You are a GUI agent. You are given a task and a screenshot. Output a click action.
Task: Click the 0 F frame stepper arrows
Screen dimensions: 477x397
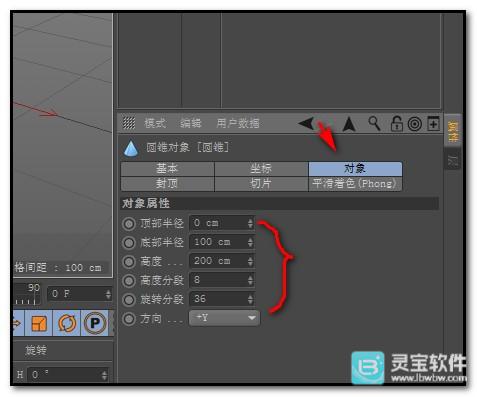pos(108,294)
